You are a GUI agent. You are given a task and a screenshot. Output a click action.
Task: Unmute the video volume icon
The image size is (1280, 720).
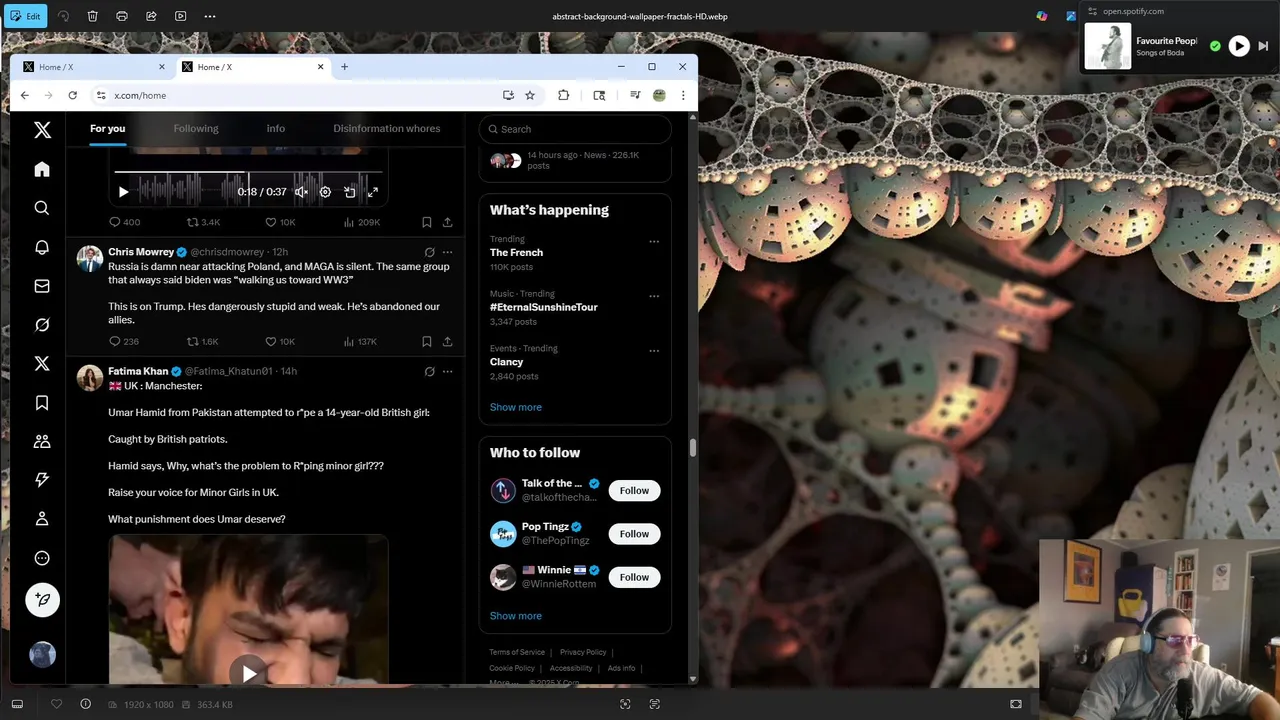[x=301, y=192]
